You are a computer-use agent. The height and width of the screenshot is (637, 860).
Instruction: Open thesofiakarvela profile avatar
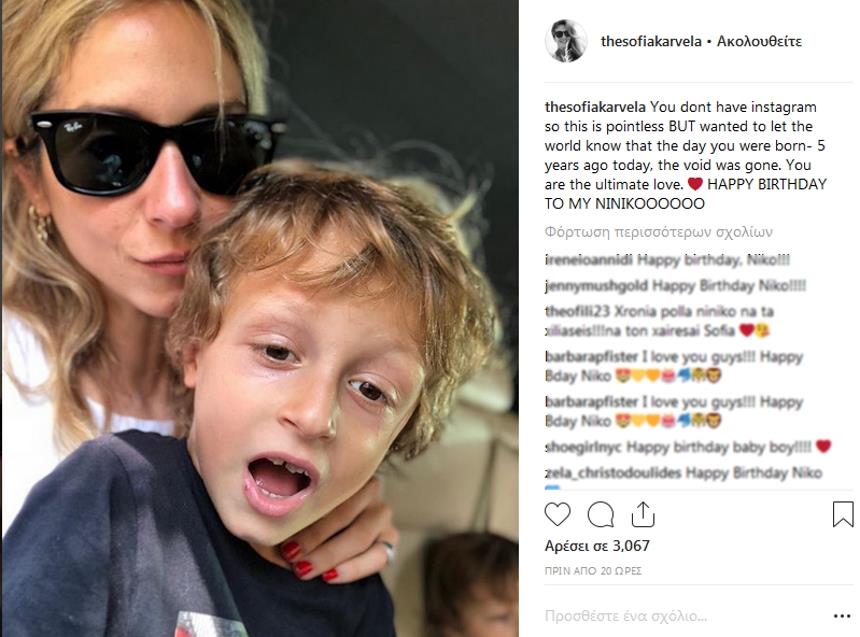tap(565, 41)
